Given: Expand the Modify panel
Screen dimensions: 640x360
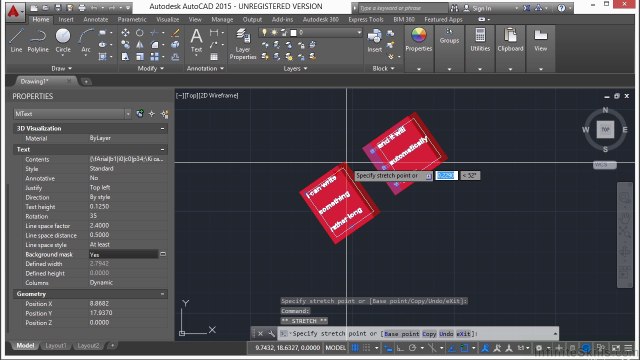Looking at the screenshot, I should click(x=151, y=69).
